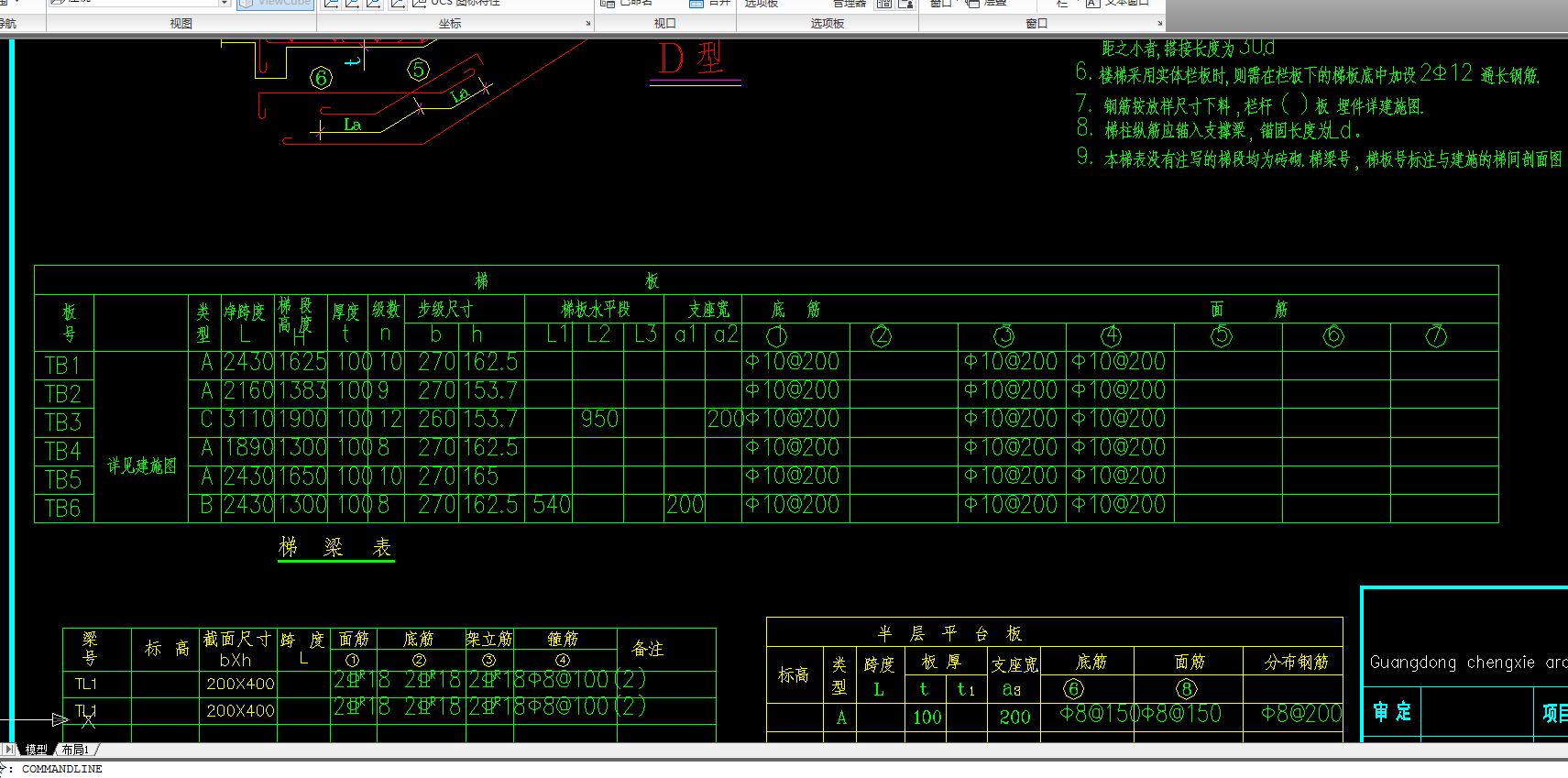1568x778 pixels.
Task: Click the 窗口 ribbon panel title
Action: point(1036,24)
